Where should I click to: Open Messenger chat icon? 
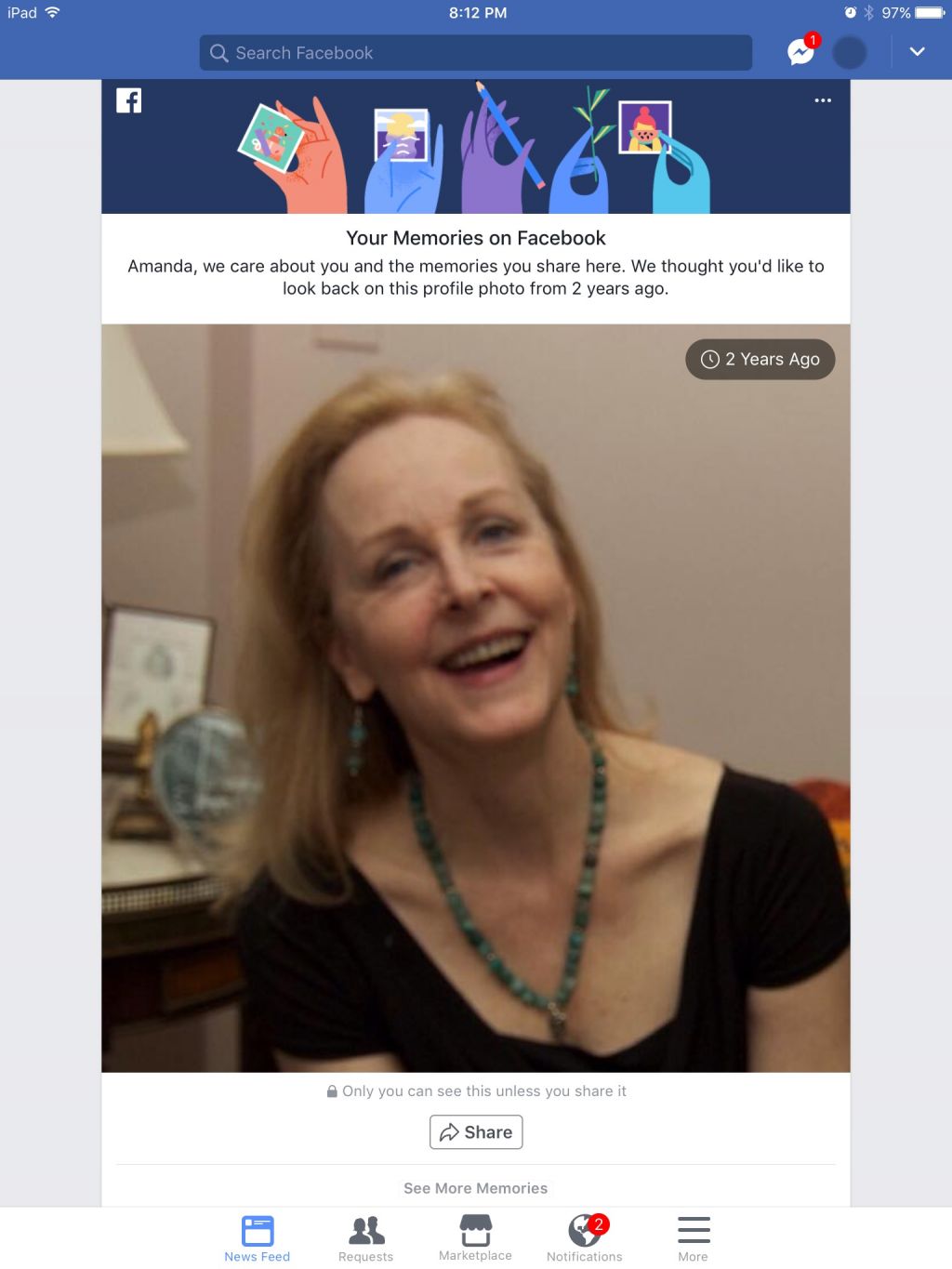pos(800,53)
